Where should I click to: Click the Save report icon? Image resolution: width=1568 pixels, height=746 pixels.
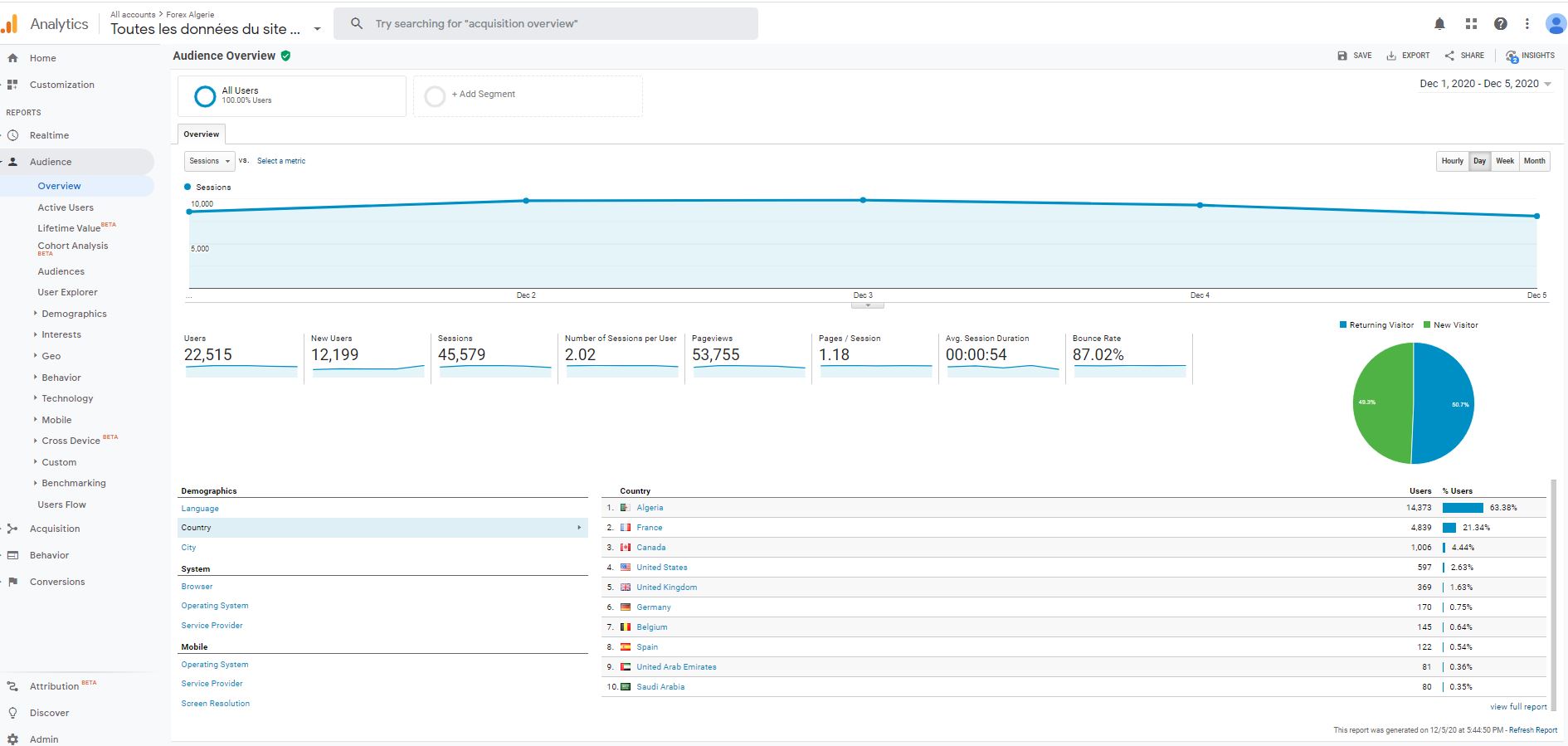click(1342, 56)
